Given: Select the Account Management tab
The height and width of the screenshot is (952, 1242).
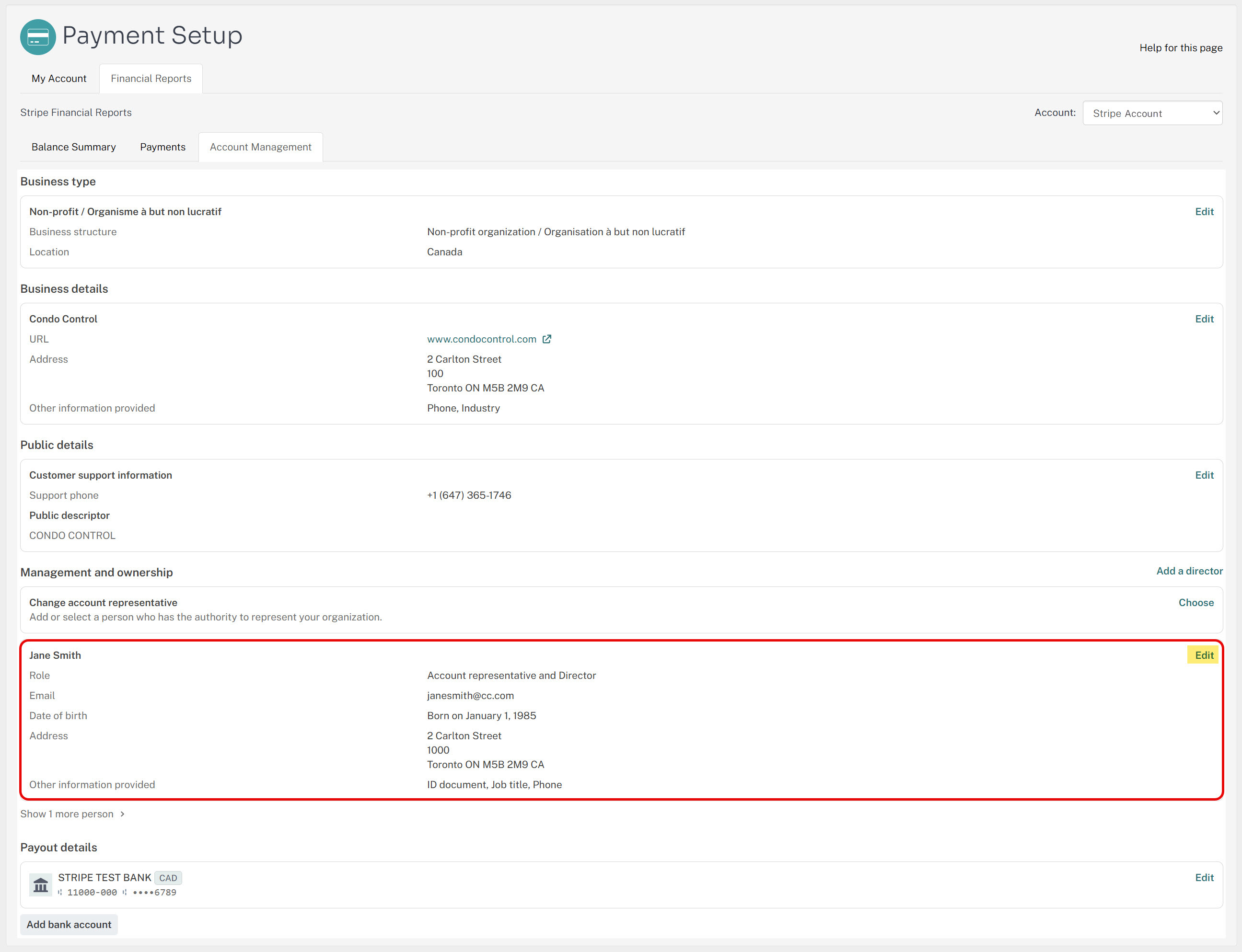Looking at the screenshot, I should [x=261, y=147].
